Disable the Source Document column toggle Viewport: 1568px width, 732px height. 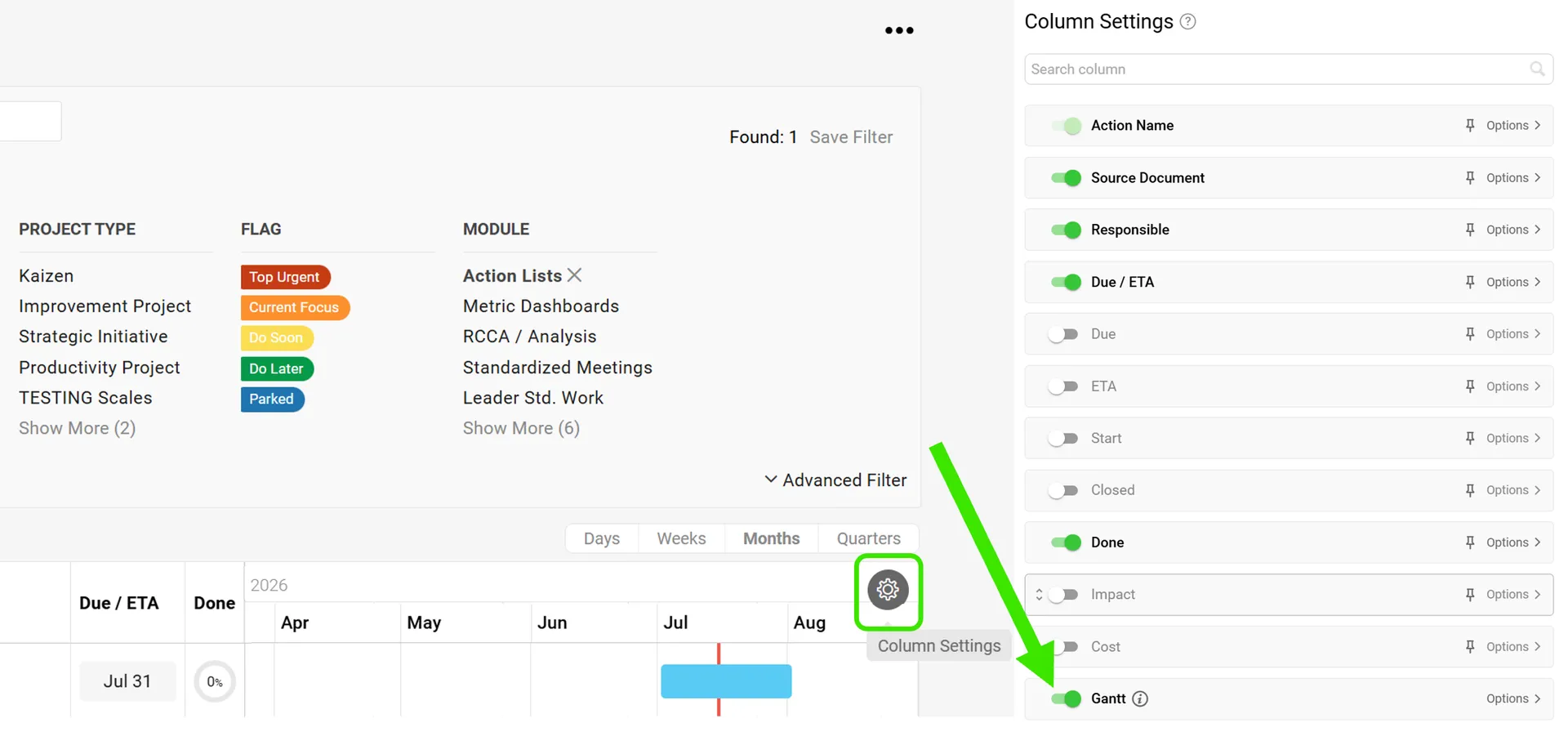pyautogui.click(x=1066, y=178)
